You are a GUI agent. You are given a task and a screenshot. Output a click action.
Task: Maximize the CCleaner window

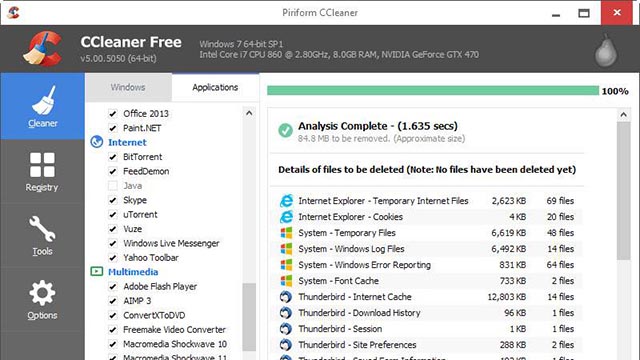[584, 13]
